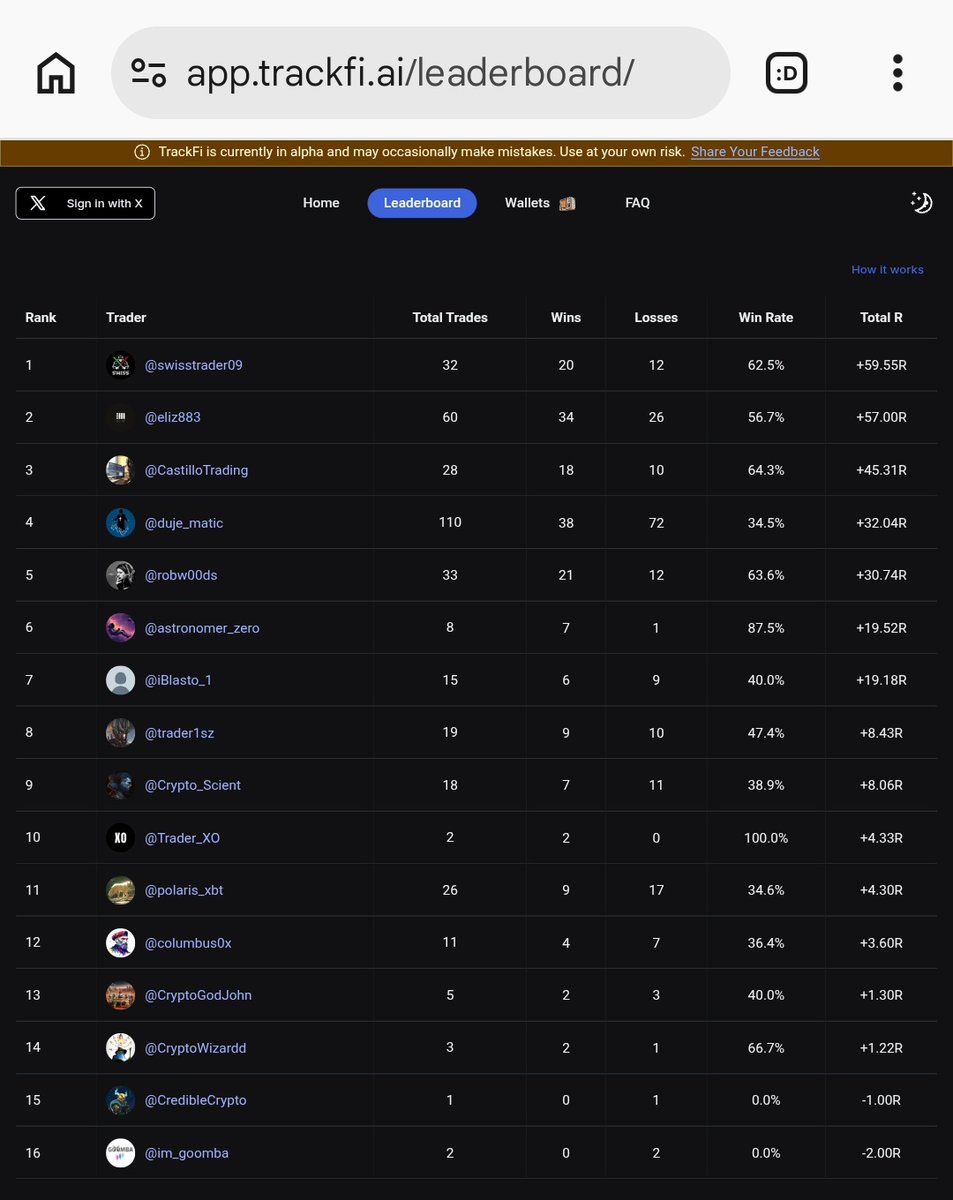The image size is (953, 1200).
Task: Open the @robw00ds trader link
Action: point(181,576)
